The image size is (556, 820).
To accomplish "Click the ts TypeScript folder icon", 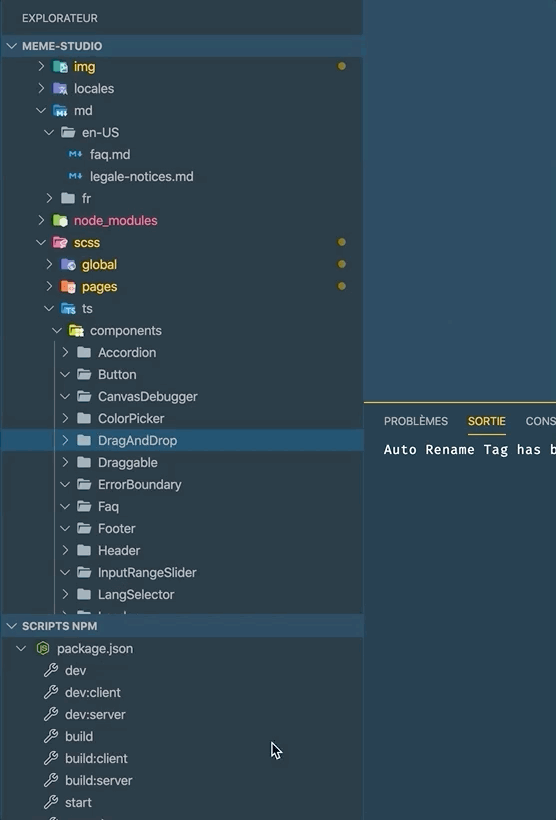I will coord(68,309).
